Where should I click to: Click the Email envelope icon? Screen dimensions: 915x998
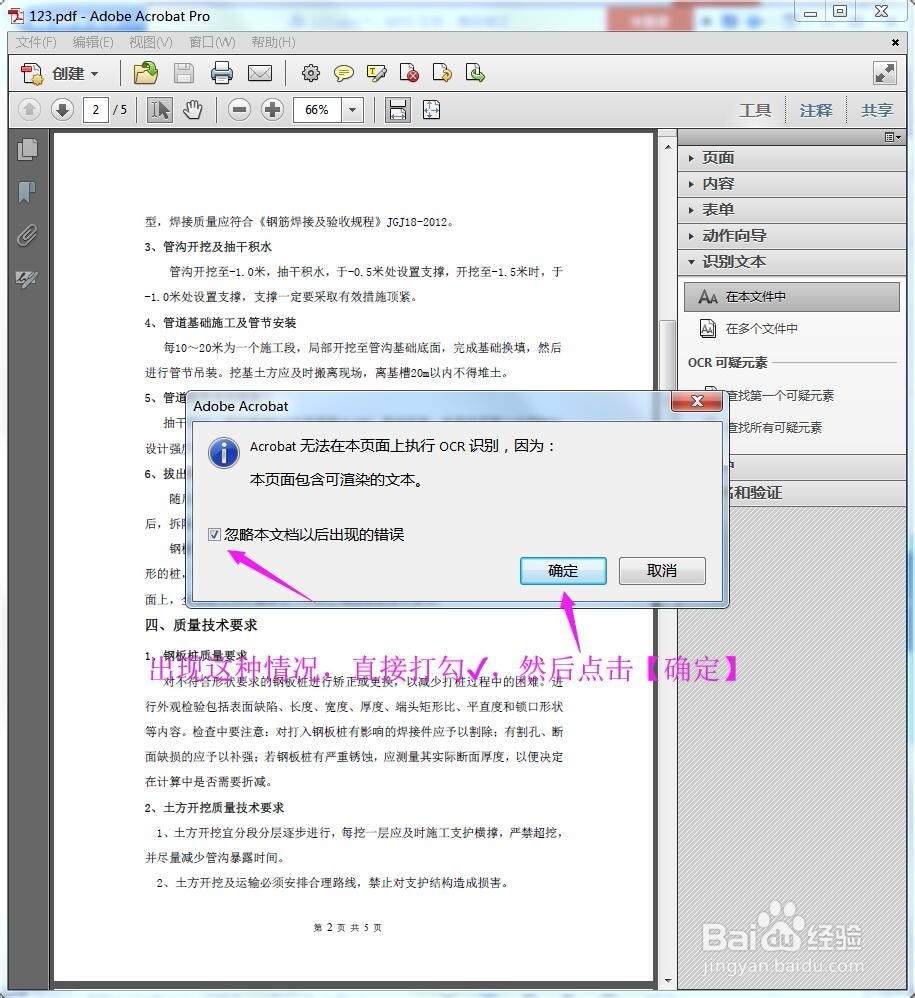point(260,74)
